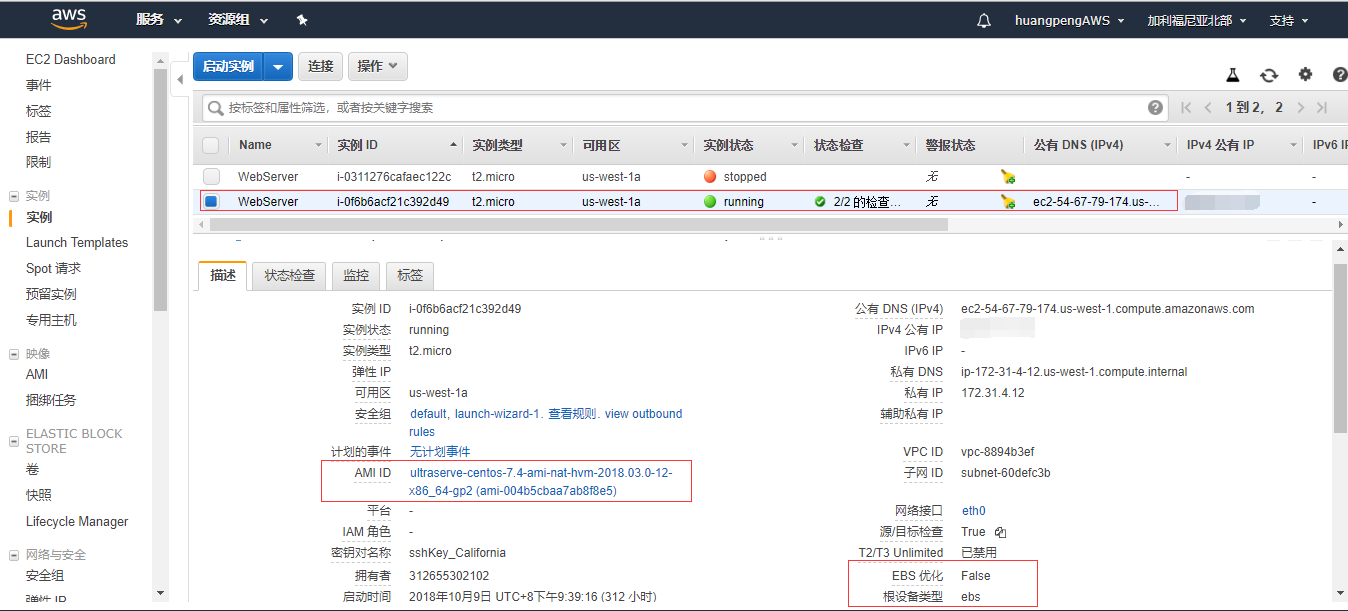Image resolution: width=1348 pixels, height=611 pixels.
Task: Open the eth0 network interface link
Action: tap(973, 511)
